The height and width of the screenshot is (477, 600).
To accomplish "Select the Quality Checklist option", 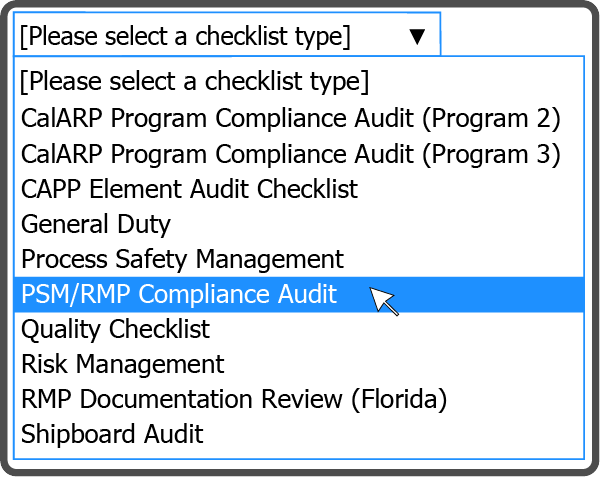I will (116, 329).
